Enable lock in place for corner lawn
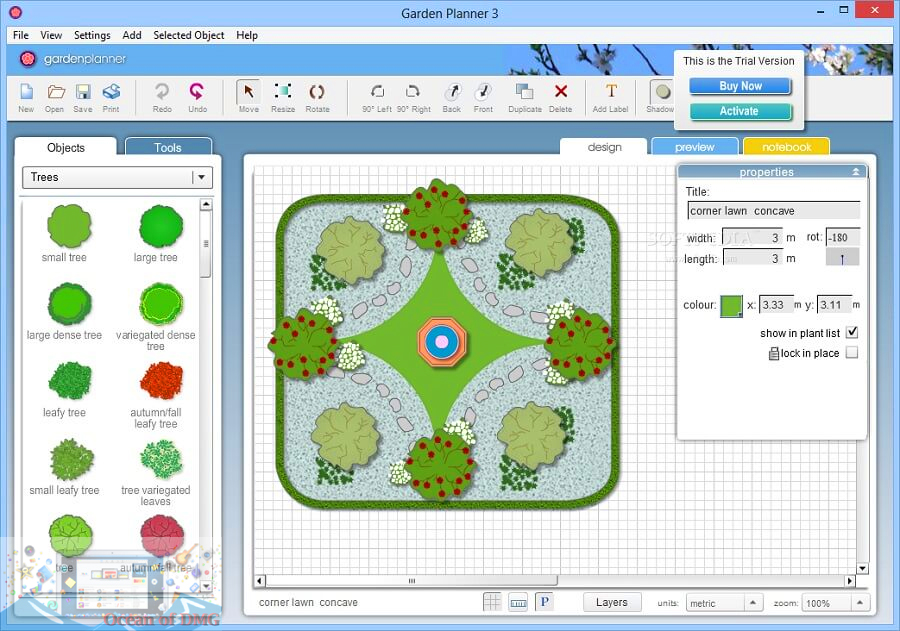 click(x=851, y=352)
